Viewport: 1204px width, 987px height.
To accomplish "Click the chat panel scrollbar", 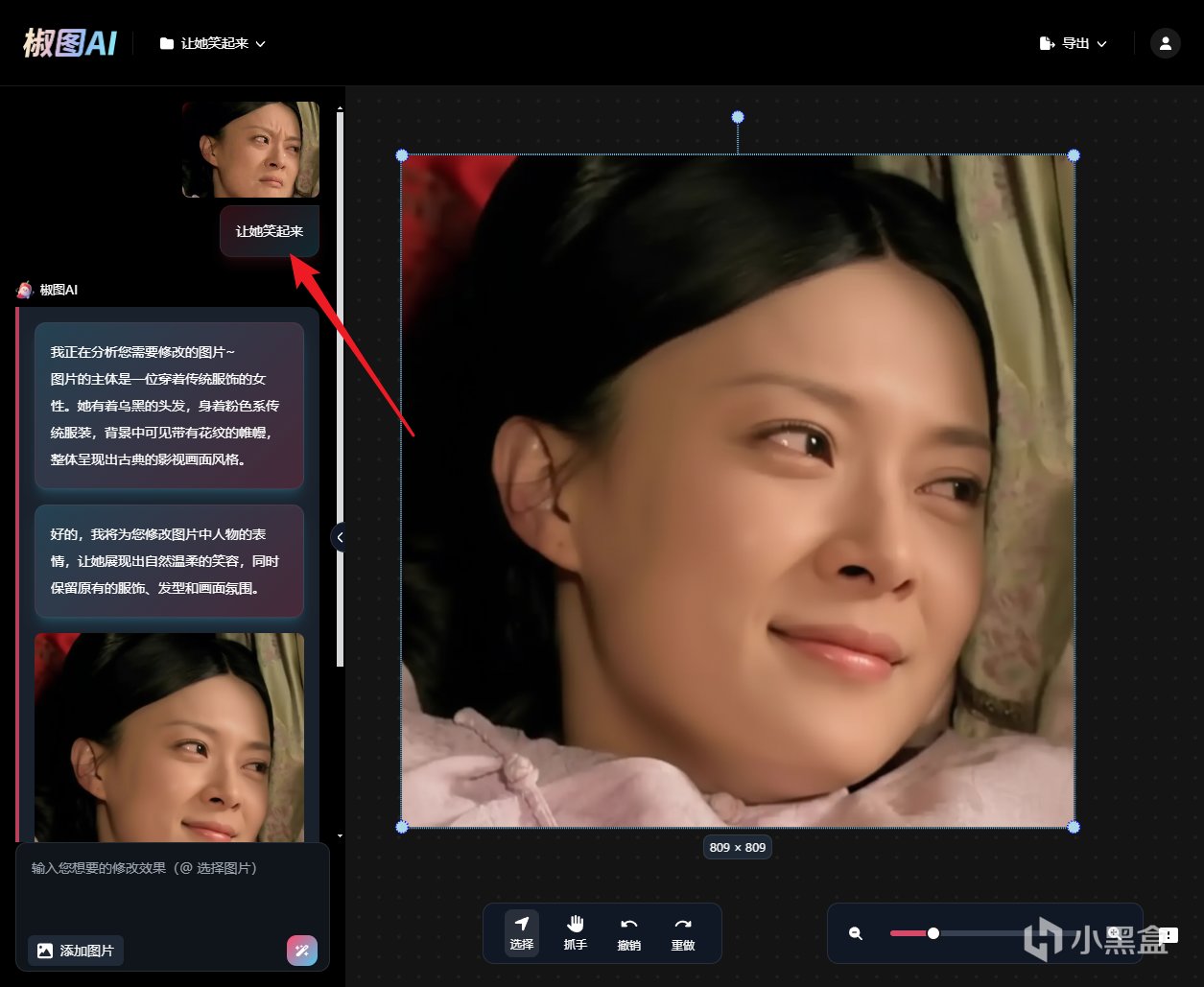I will (340, 388).
